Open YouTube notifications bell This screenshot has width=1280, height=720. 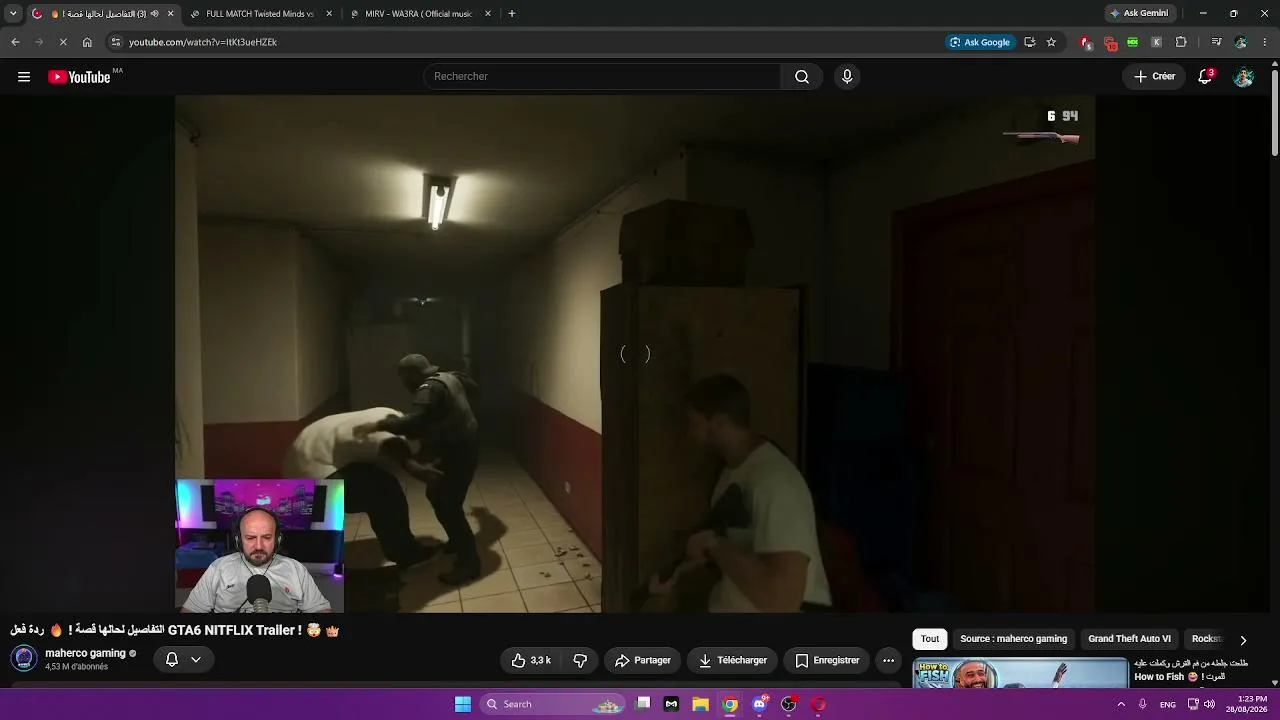[1205, 77]
